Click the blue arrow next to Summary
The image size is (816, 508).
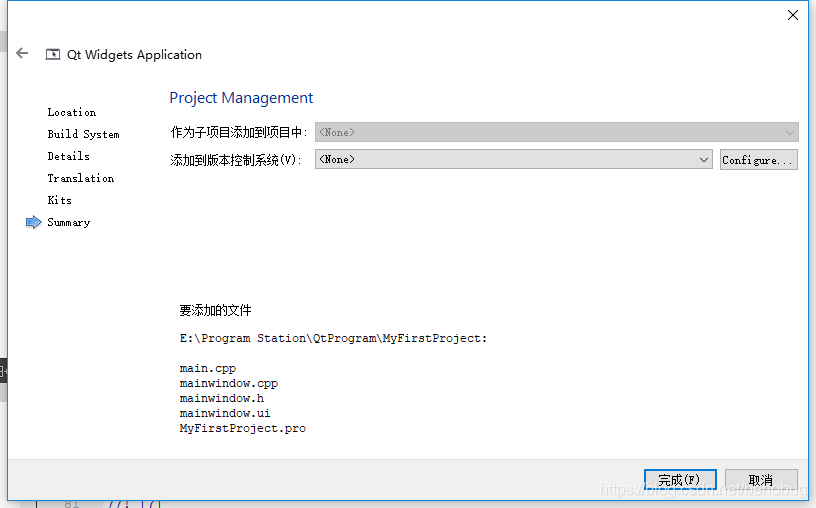[x=33, y=222]
